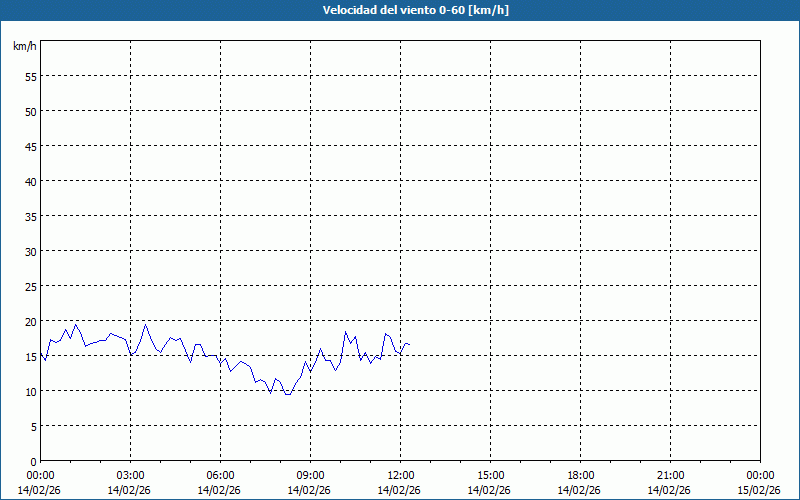Click the y-axis value 45
800x500 pixels.
31,146
